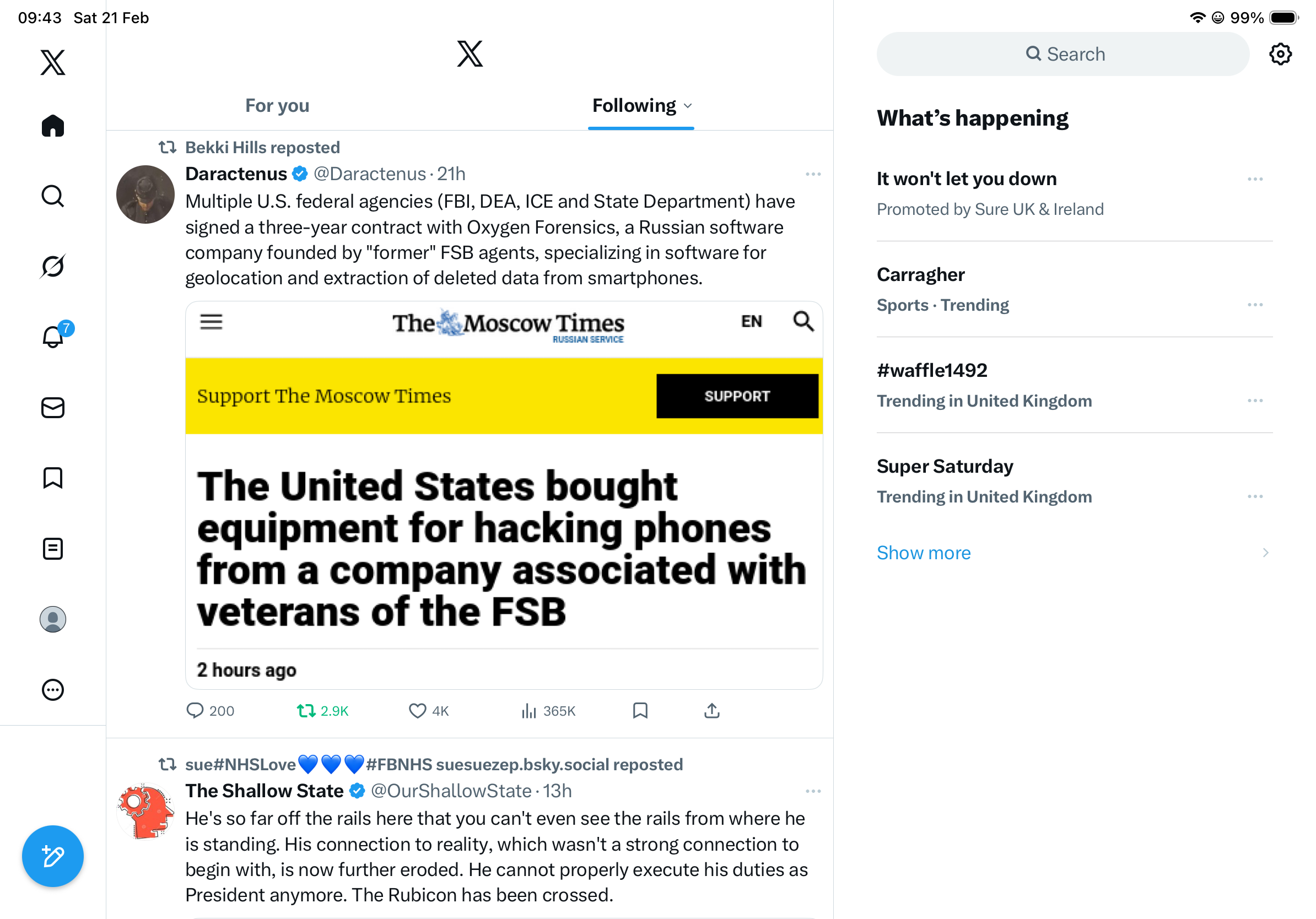Open direct messages envelope icon
This screenshot has width=1316, height=919.
click(x=53, y=408)
